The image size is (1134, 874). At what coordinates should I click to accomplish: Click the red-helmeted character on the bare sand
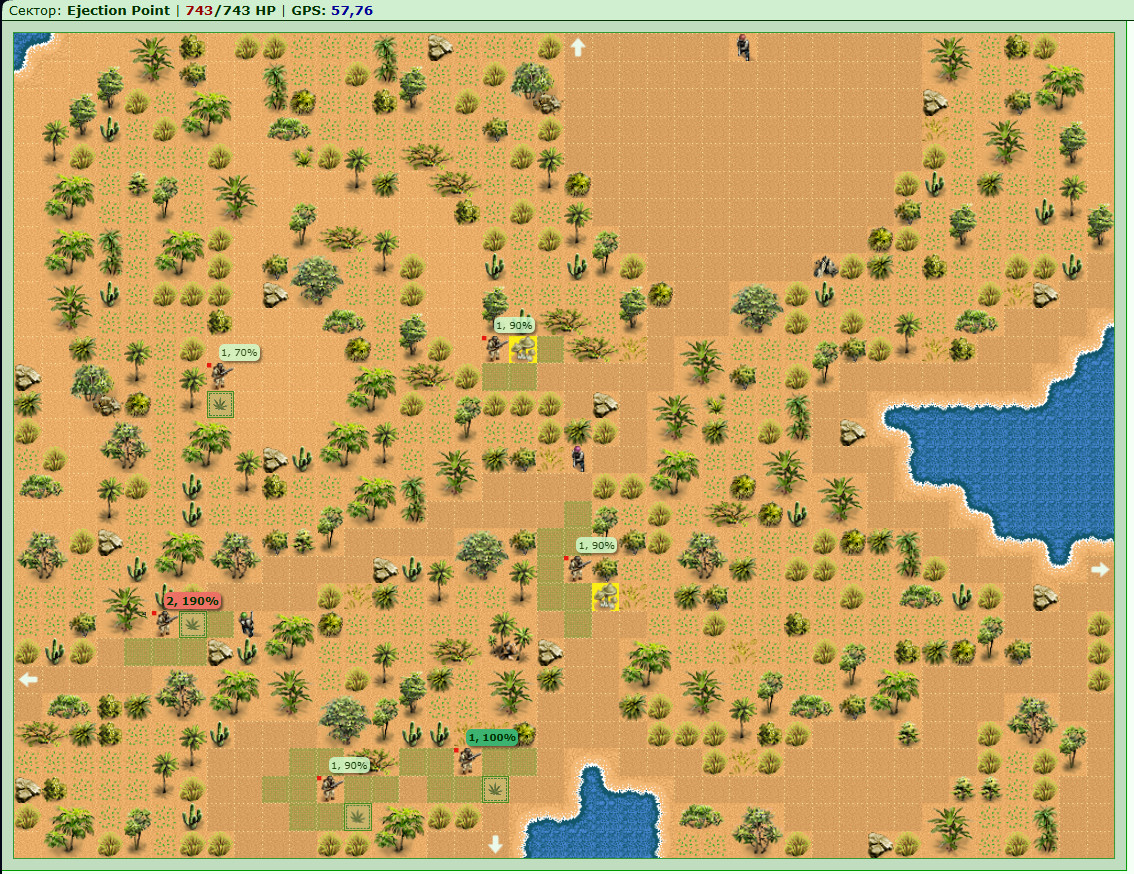743,47
